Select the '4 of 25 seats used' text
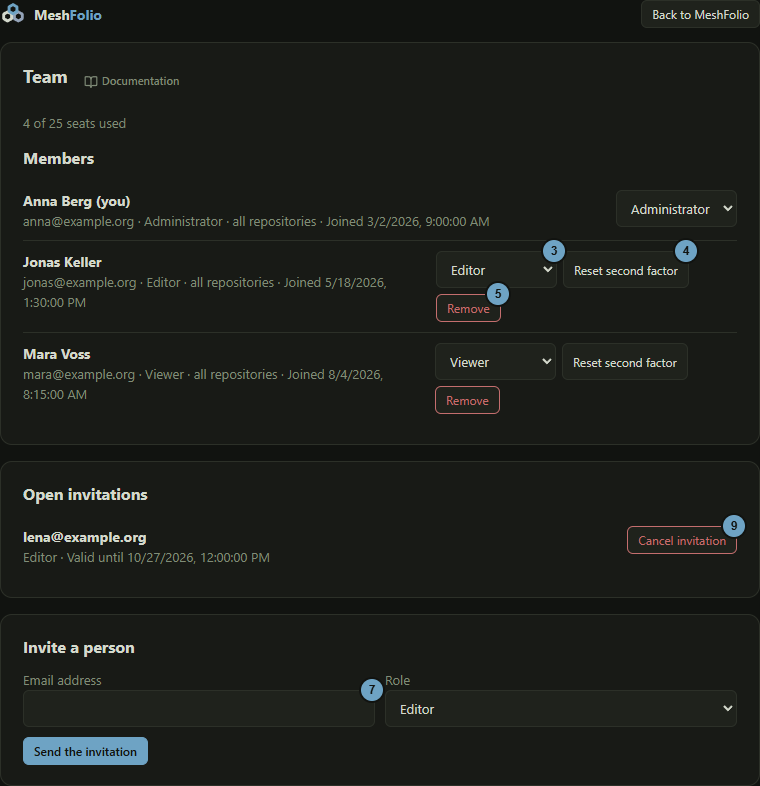The height and width of the screenshot is (786, 760). coord(74,123)
